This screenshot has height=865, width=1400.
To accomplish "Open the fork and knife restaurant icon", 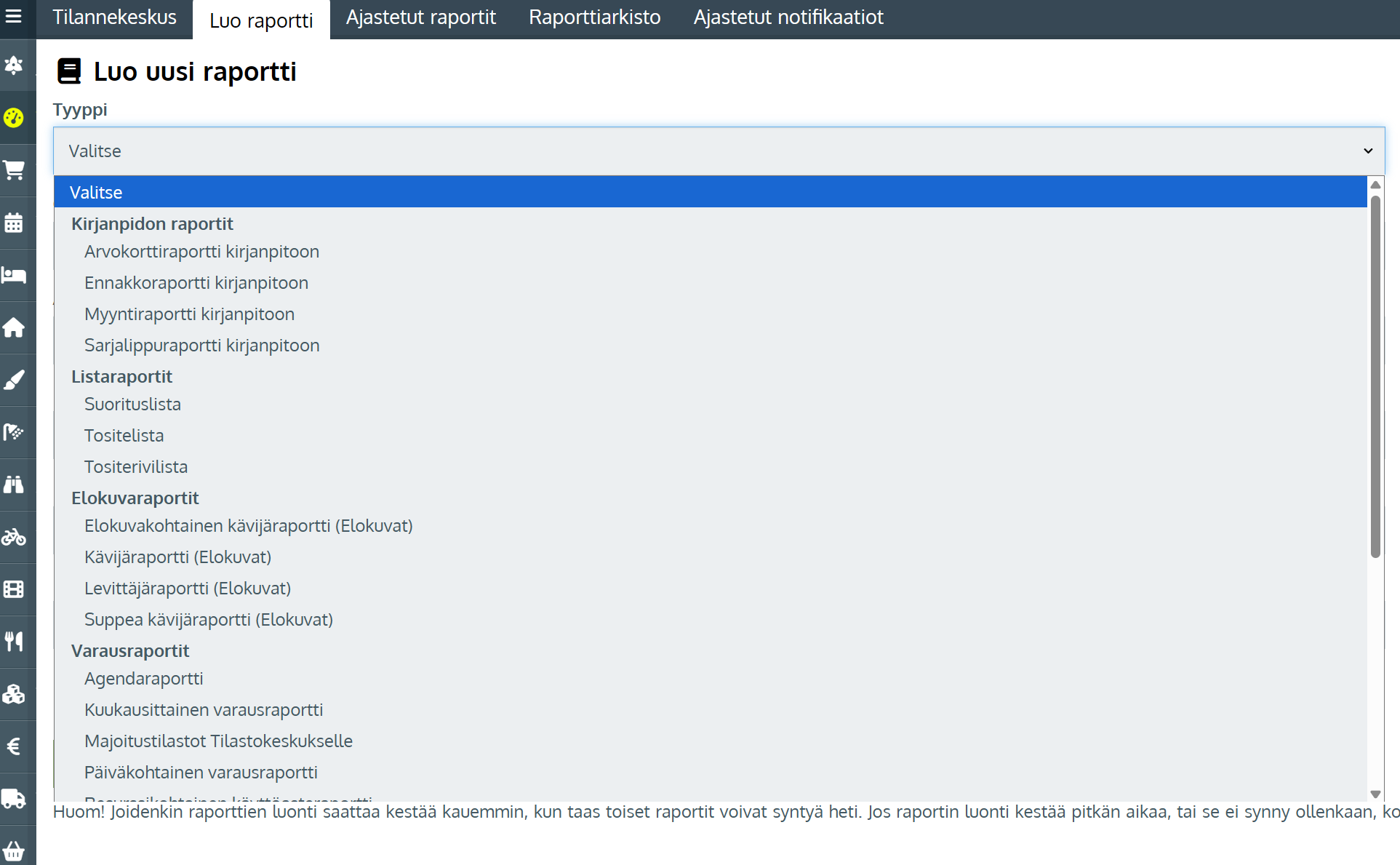I will (14, 642).
